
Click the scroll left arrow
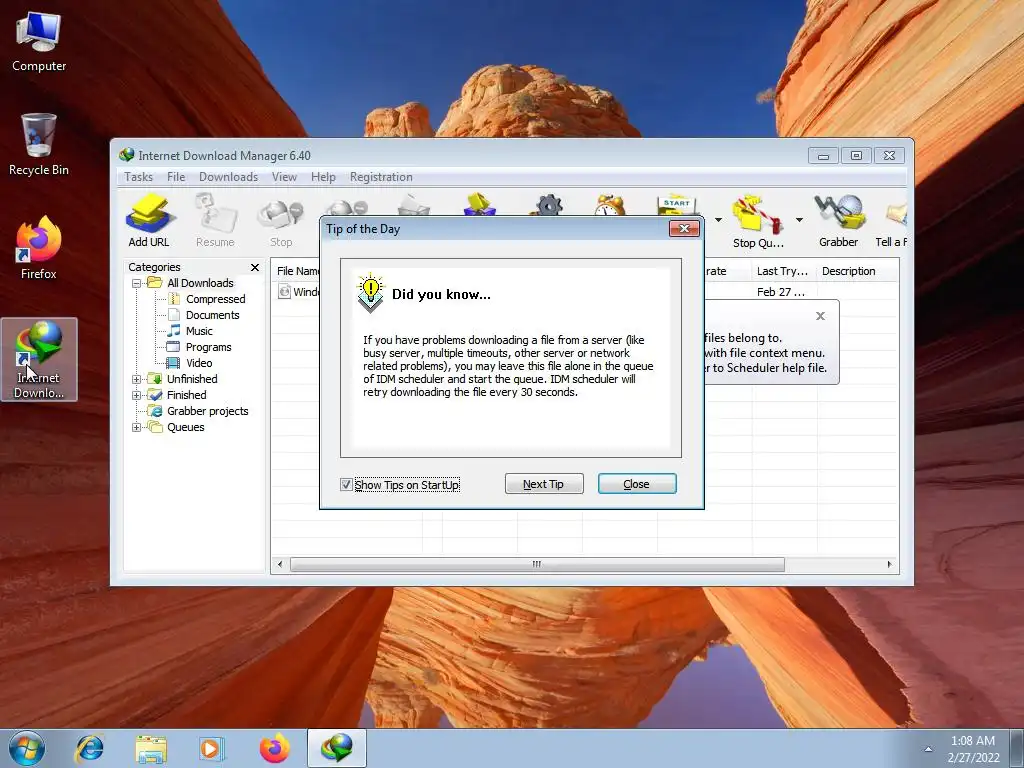280,564
